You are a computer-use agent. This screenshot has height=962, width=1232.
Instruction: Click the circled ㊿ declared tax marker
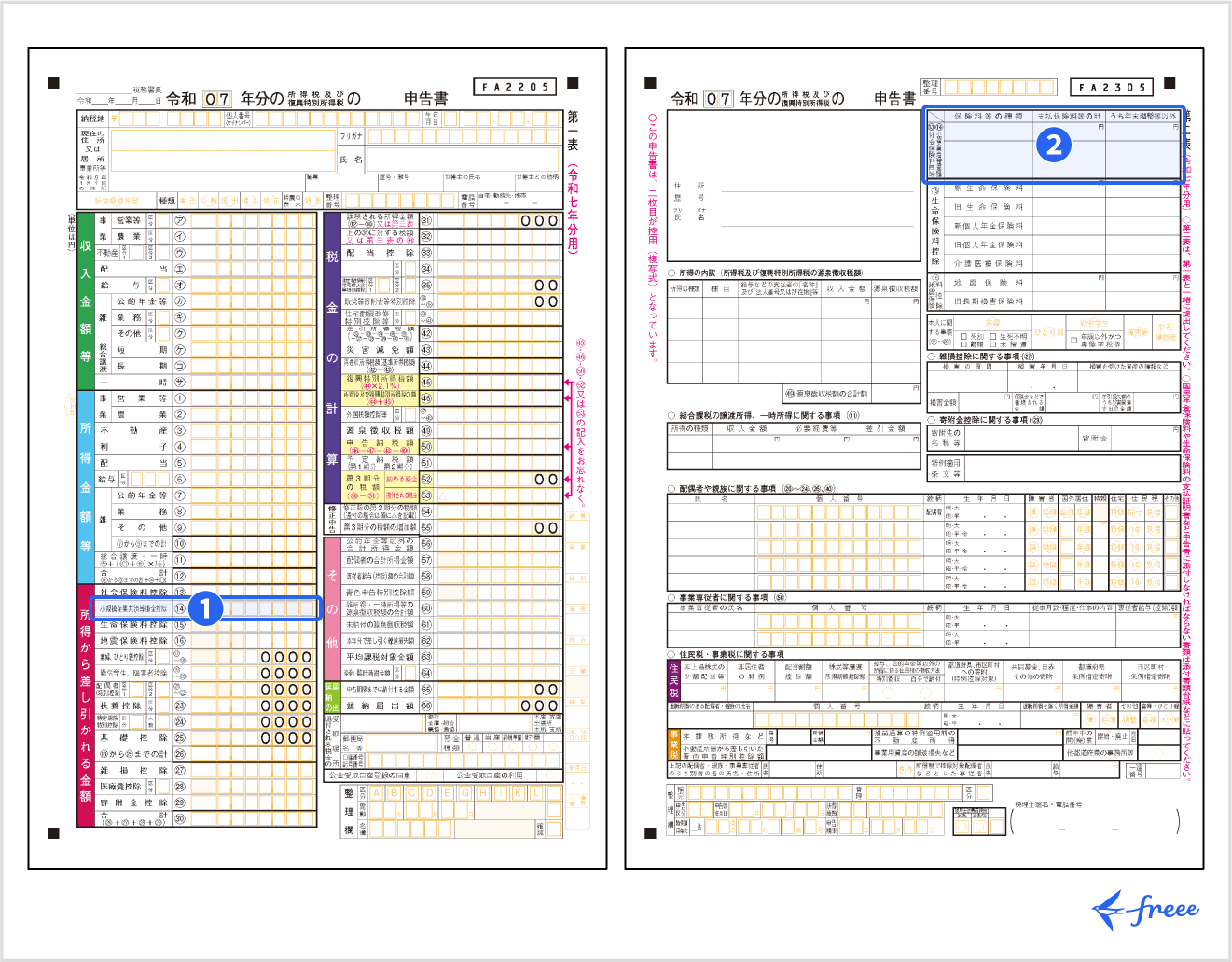point(426,447)
